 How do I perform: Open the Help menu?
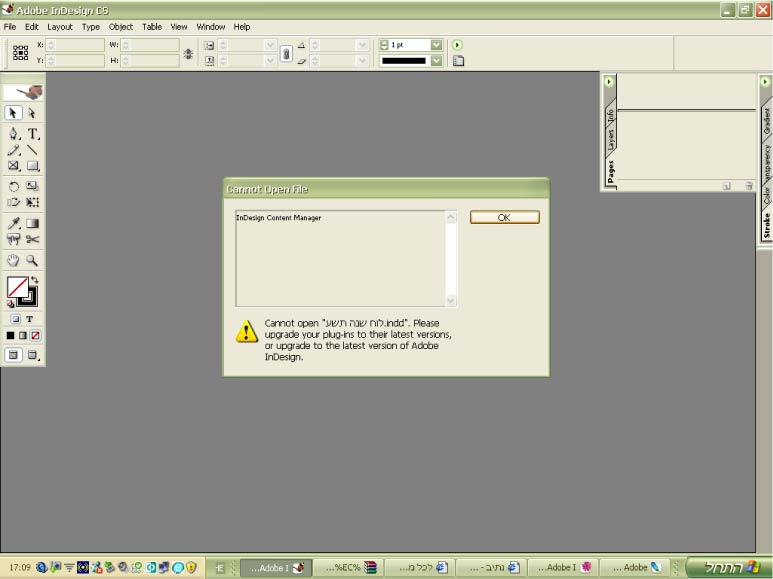click(x=242, y=27)
